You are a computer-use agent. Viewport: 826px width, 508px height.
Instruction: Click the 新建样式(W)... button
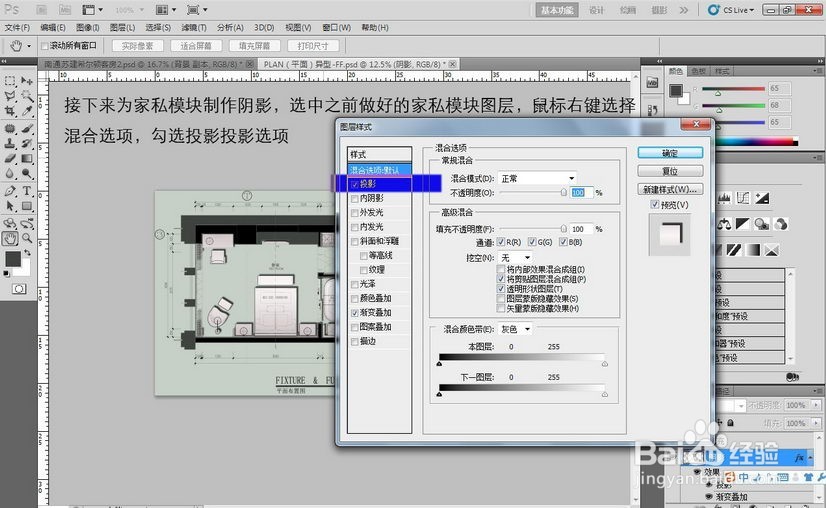point(670,189)
